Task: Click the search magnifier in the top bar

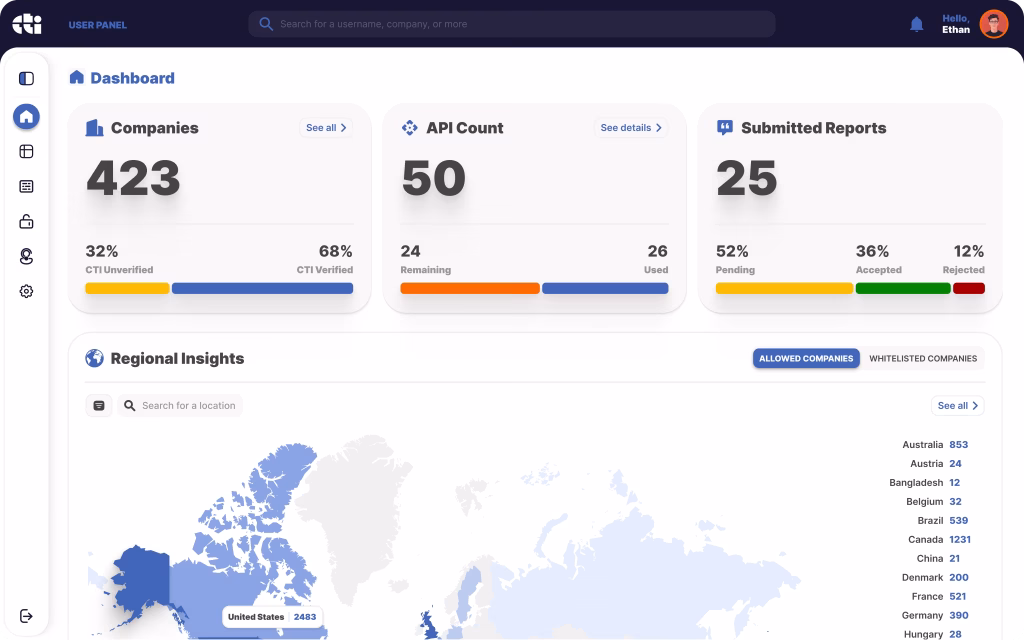Action: coord(265,24)
